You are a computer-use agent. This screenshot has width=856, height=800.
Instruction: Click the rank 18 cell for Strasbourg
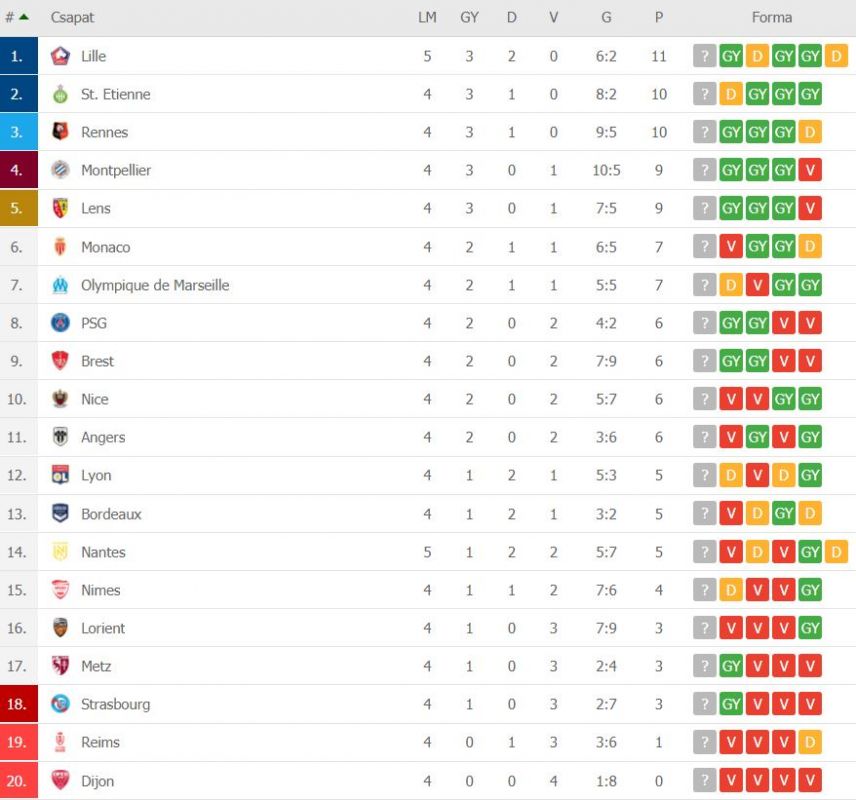(19, 704)
